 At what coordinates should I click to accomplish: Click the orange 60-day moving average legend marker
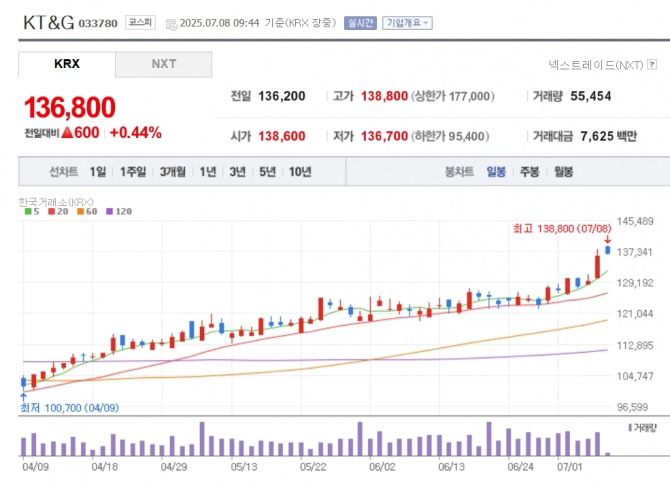coord(79,212)
